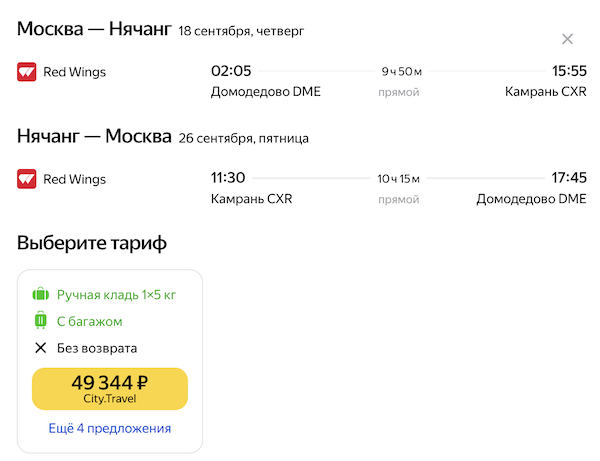Click the Выберите тариф heading
The height and width of the screenshot is (461, 600).
point(92,243)
